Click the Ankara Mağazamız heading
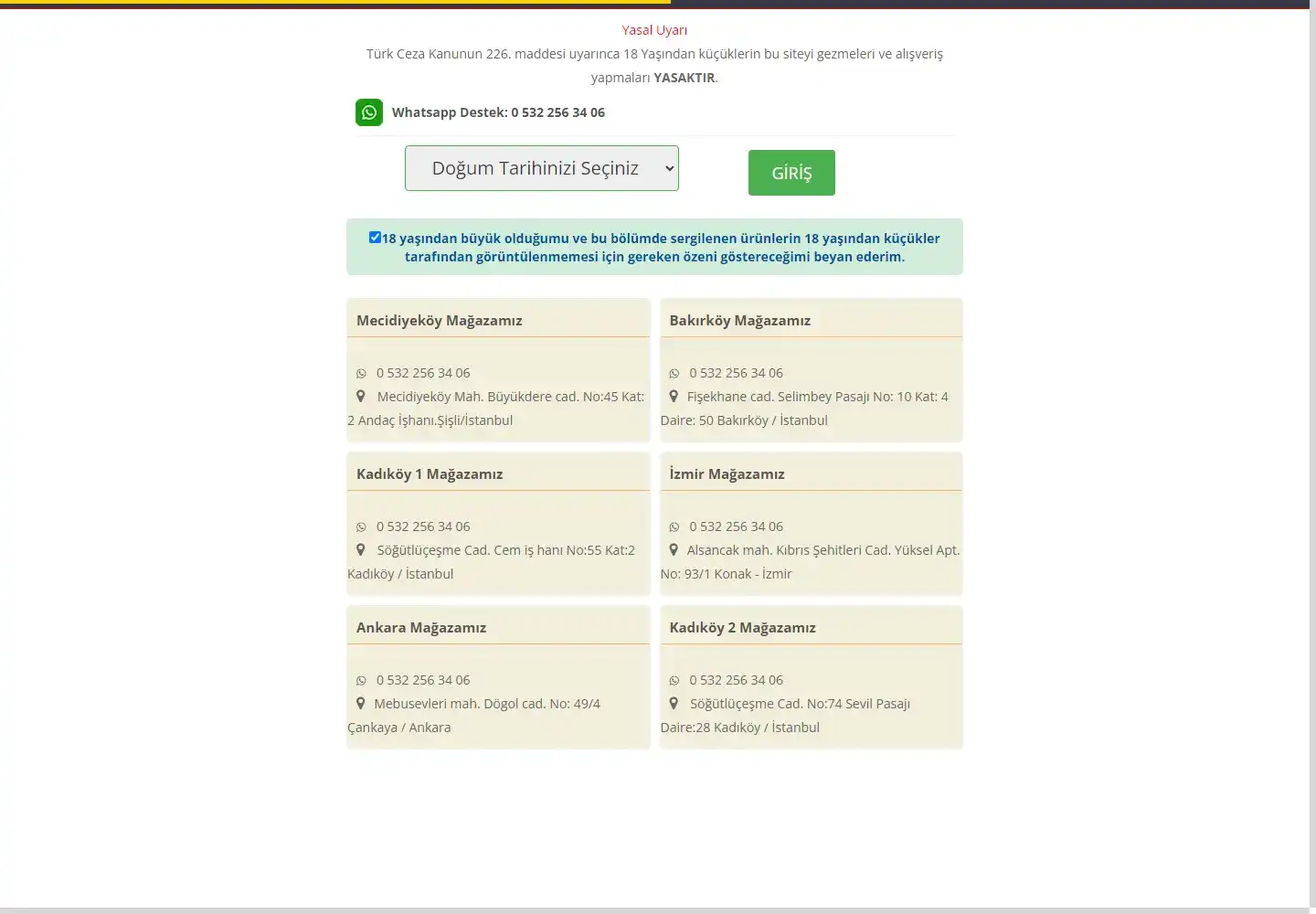Image resolution: width=1316 pixels, height=914 pixels. [421, 628]
